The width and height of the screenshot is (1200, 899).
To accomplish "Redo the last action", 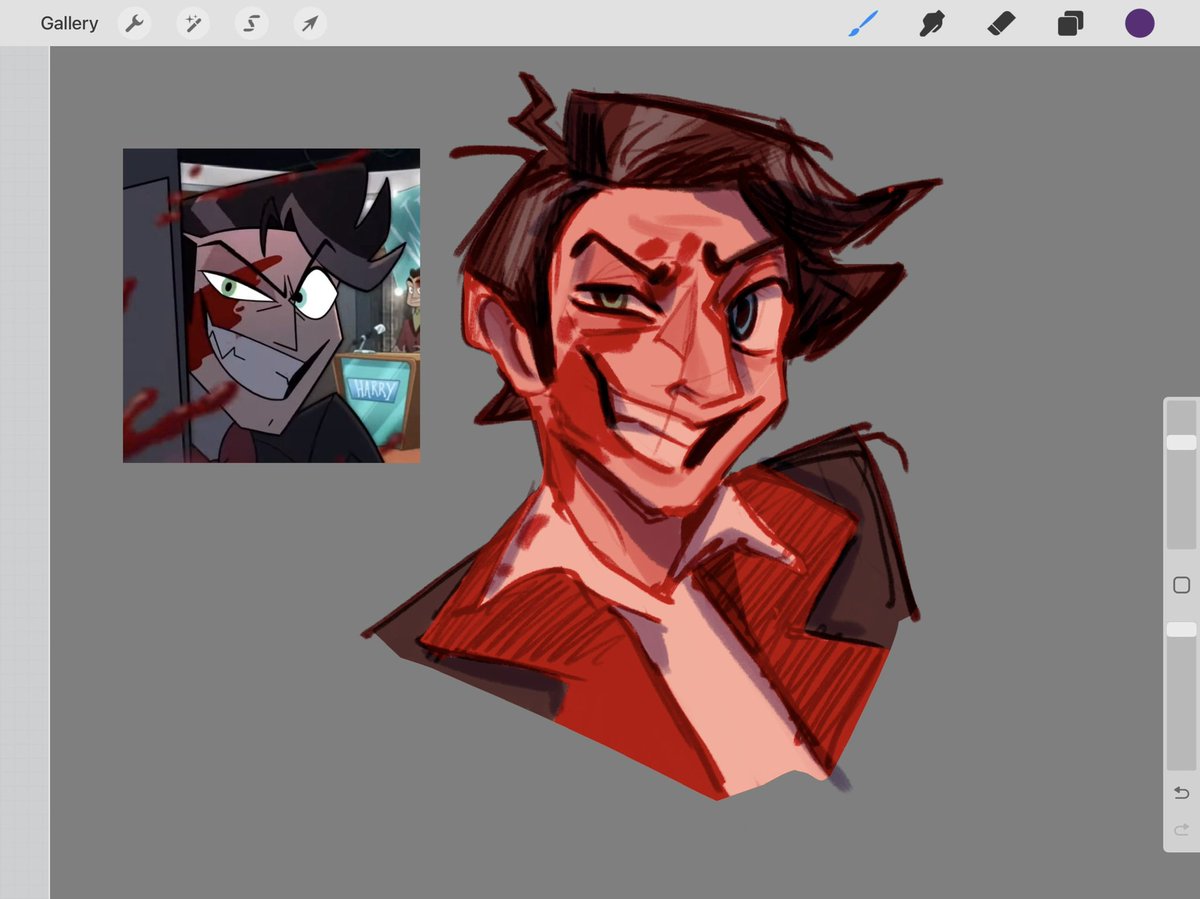I will click(x=1181, y=829).
